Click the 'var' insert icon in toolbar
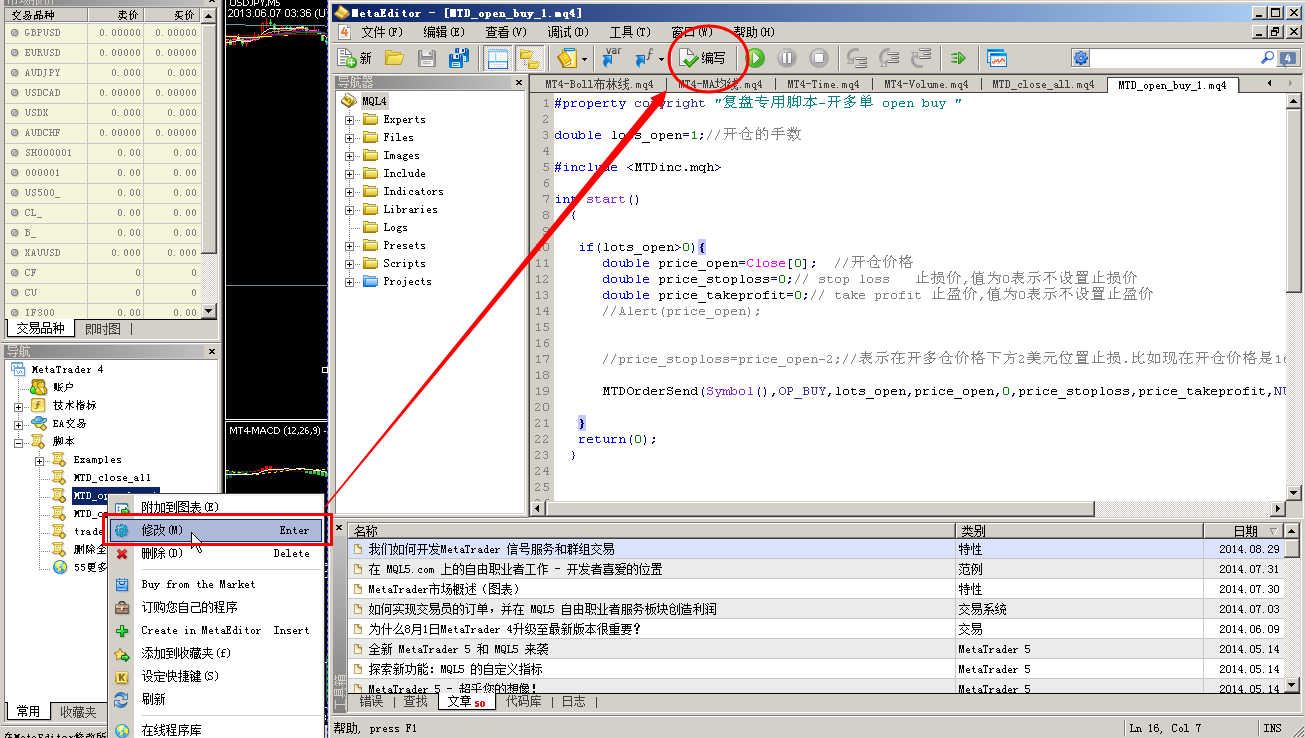1305x738 pixels. pyautogui.click(x=612, y=58)
